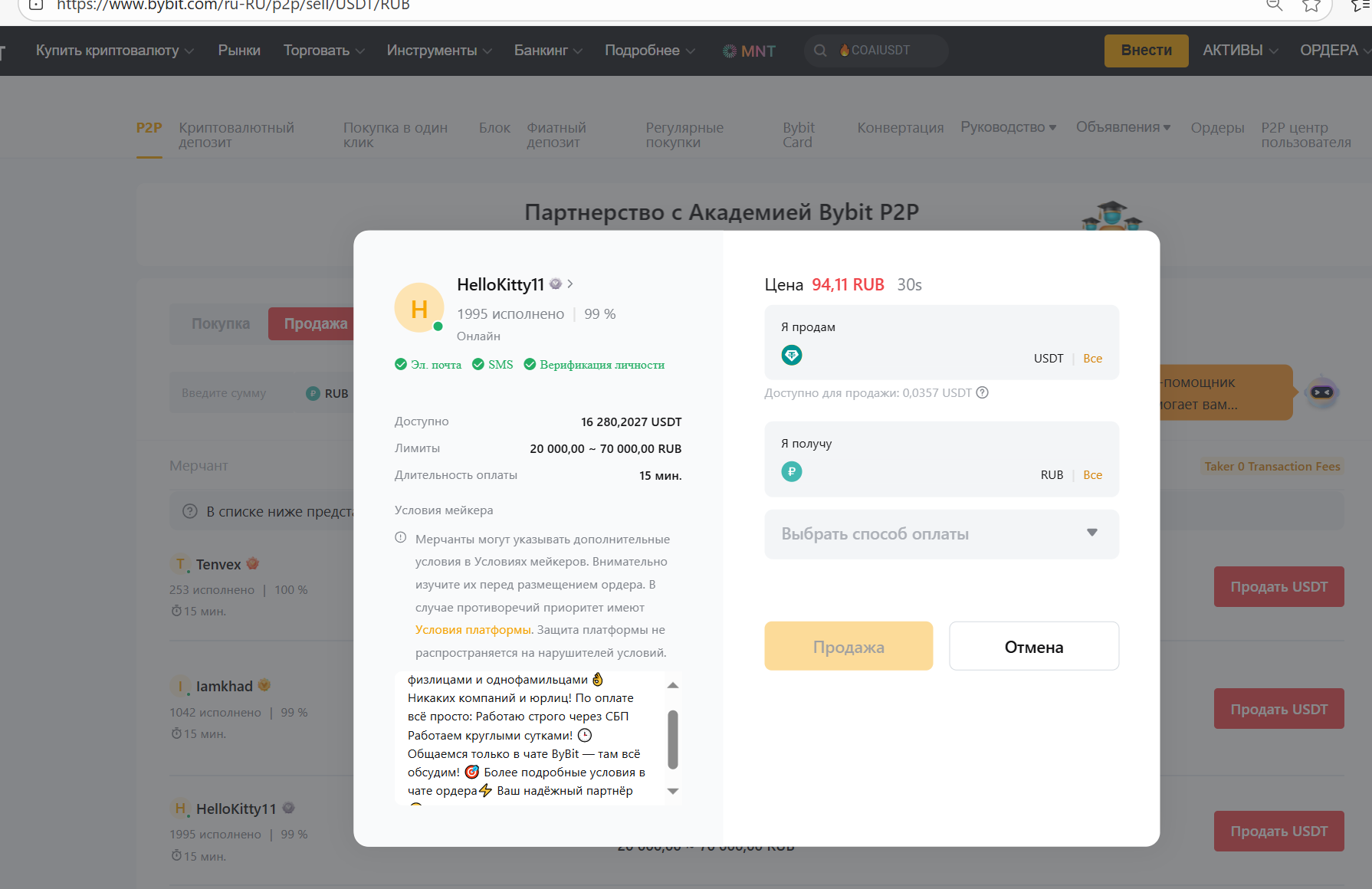Open the Криптовалютный депозит tab
Screen dimensions: 1372x889
(236, 135)
